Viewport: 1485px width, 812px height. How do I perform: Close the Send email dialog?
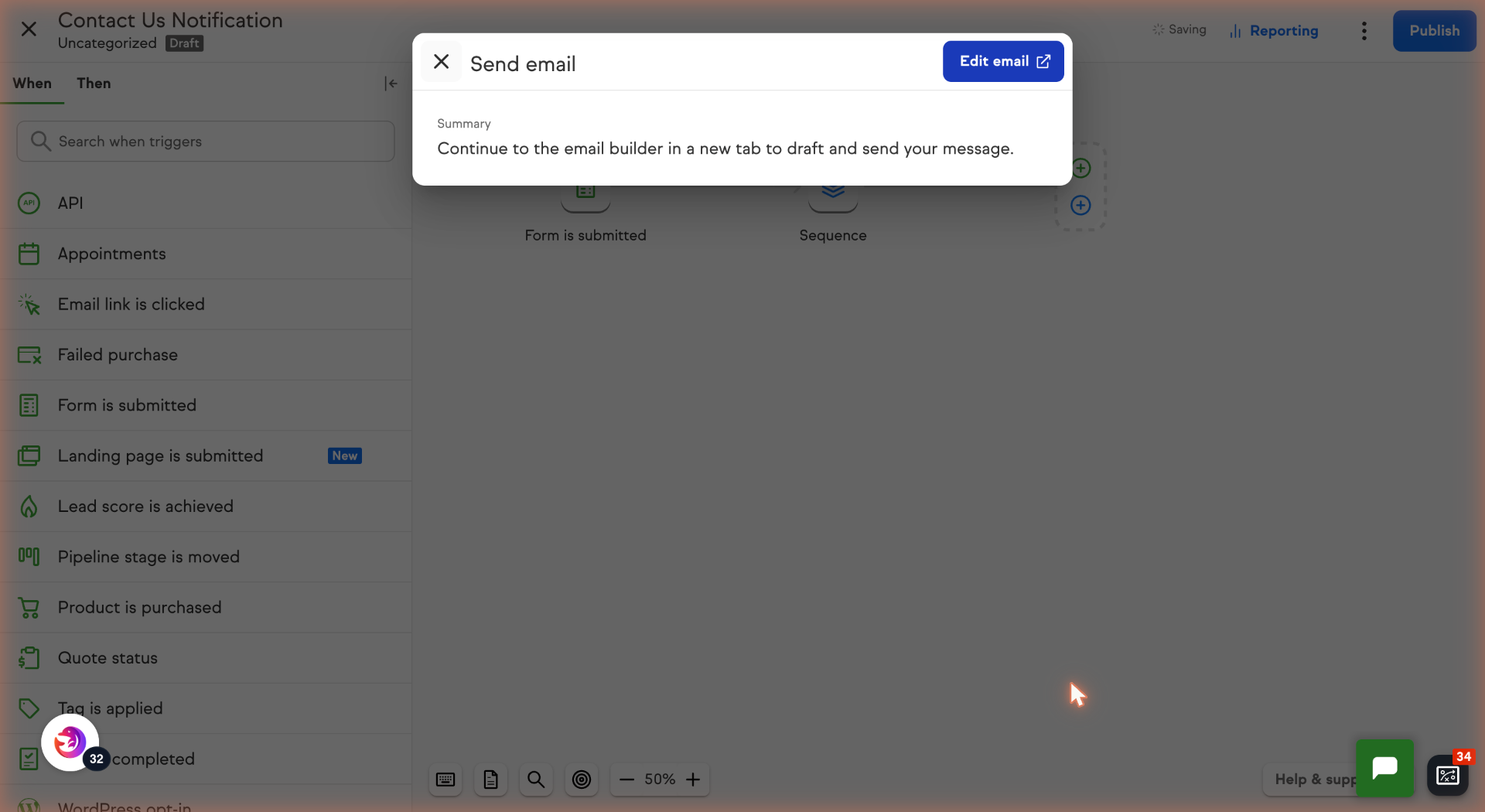tap(441, 62)
